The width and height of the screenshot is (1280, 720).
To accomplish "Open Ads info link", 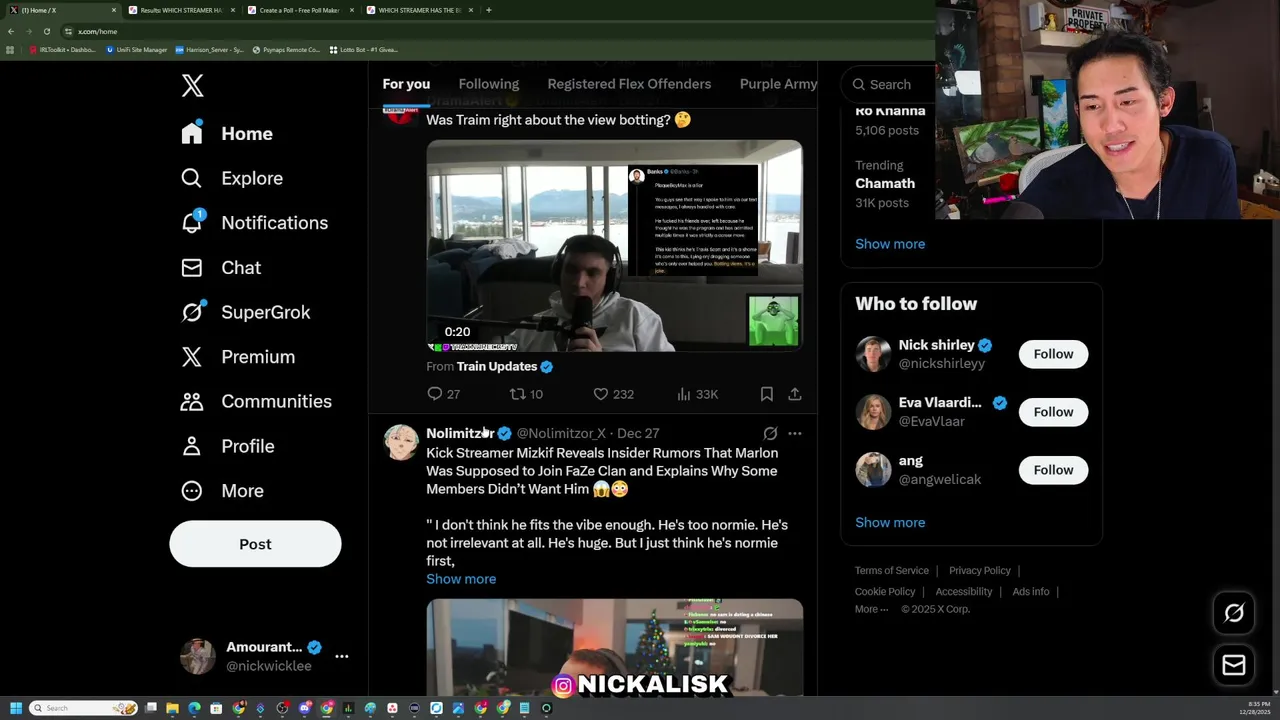I will pyautogui.click(x=1031, y=592).
